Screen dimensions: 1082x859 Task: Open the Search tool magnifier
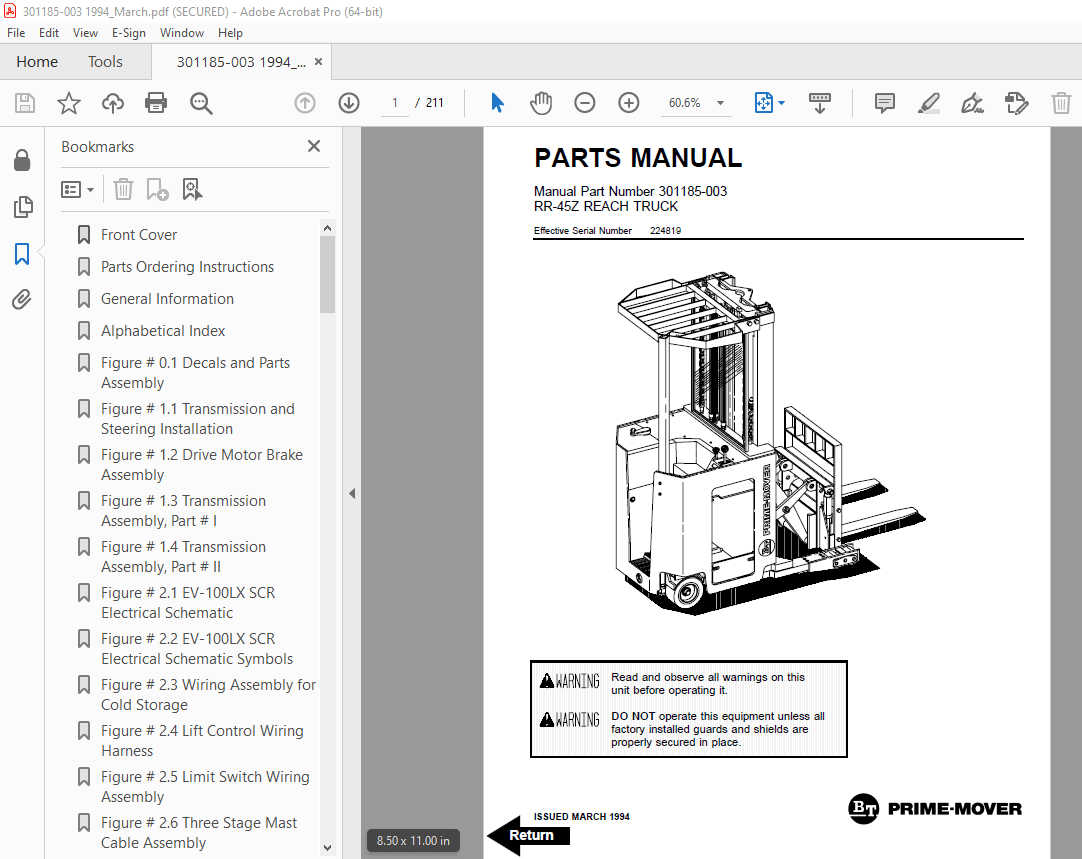pyautogui.click(x=200, y=102)
